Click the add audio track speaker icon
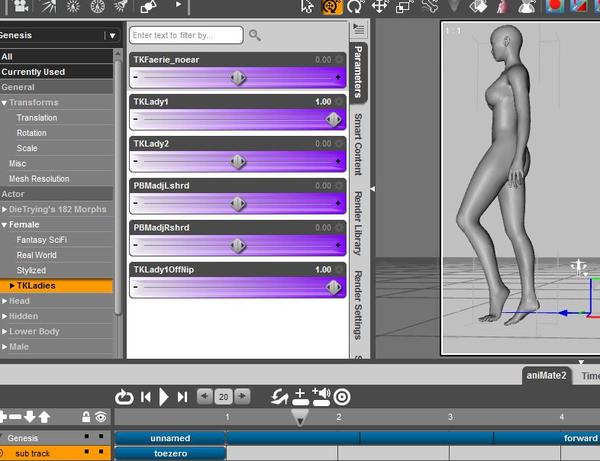This screenshot has height=461, width=600. click(x=321, y=397)
